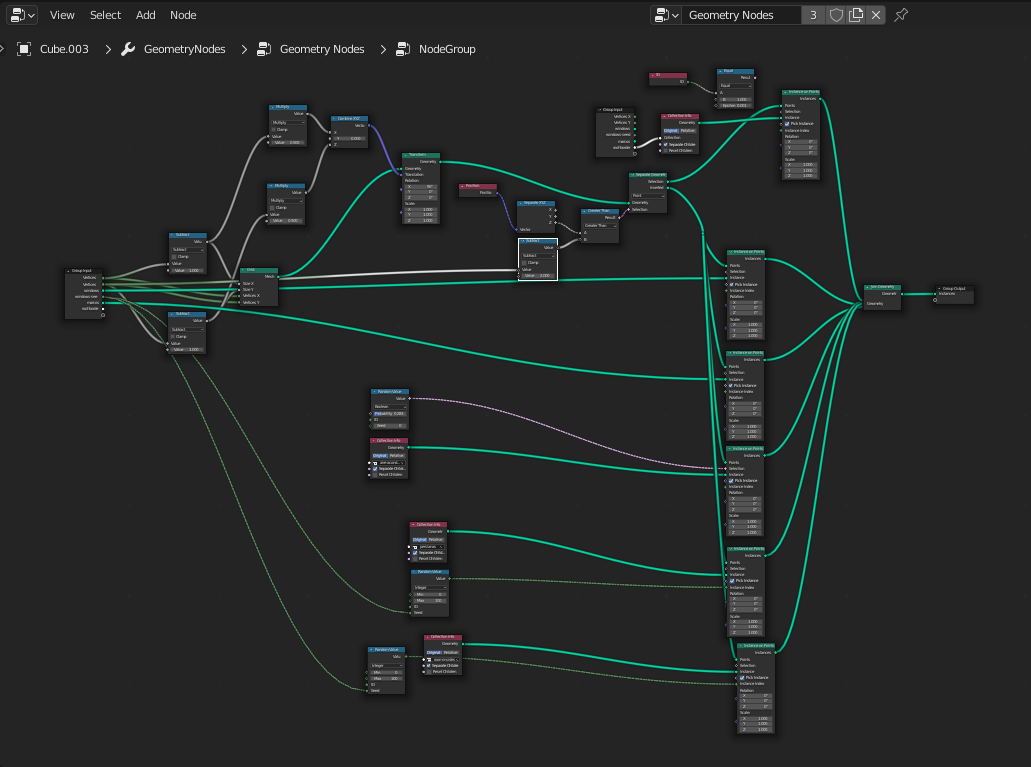Select Relative on the persianas Collection Info
The height and width of the screenshot is (767, 1031).
(x=436, y=539)
